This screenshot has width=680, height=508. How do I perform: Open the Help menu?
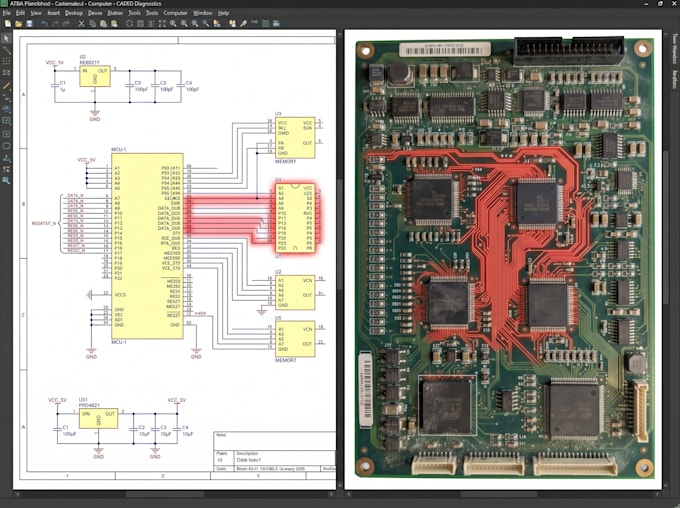click(223, 13)
